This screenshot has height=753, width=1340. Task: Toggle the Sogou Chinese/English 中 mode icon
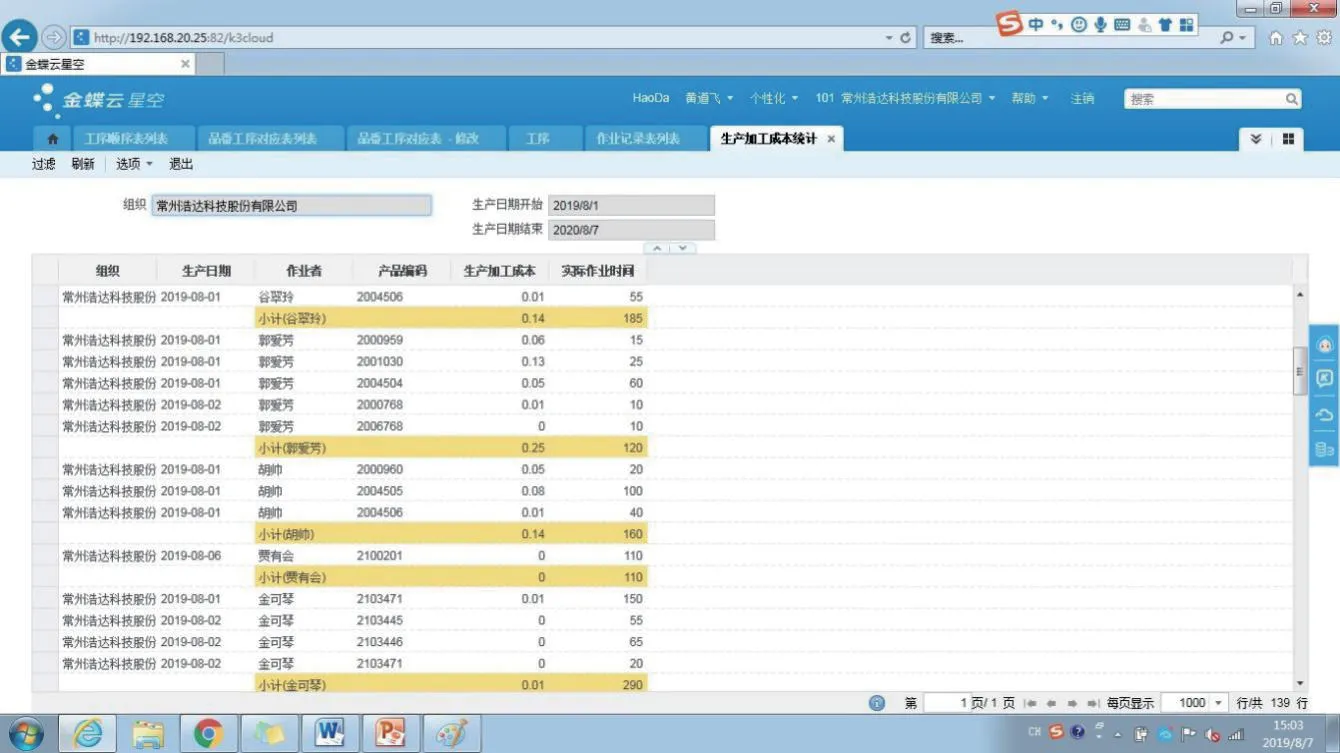point(1036,24)
